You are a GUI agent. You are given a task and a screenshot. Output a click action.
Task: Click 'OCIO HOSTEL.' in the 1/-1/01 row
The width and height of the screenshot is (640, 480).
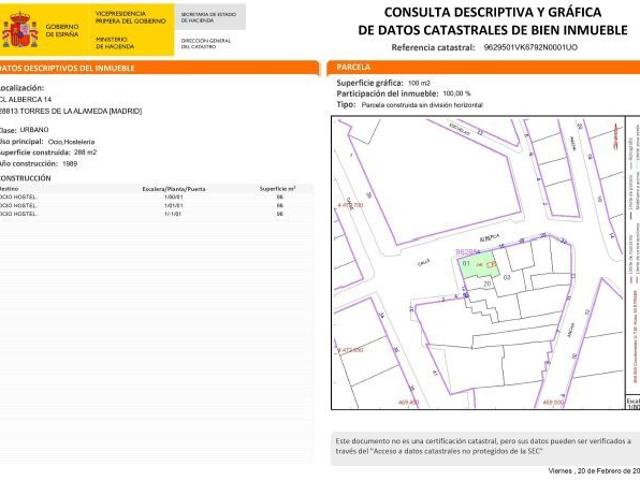19,214
